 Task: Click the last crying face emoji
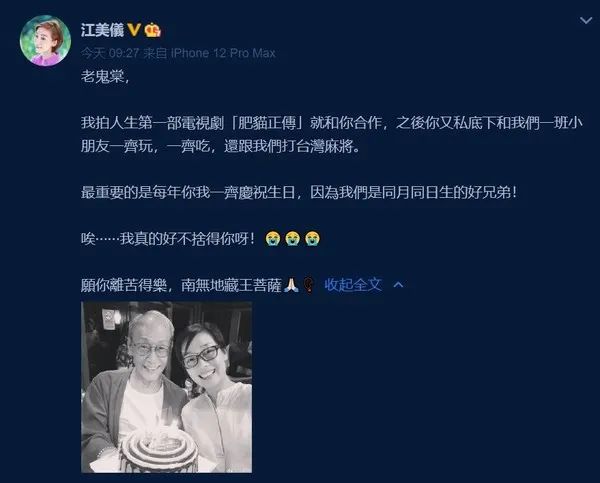click(x=313, y=238)
